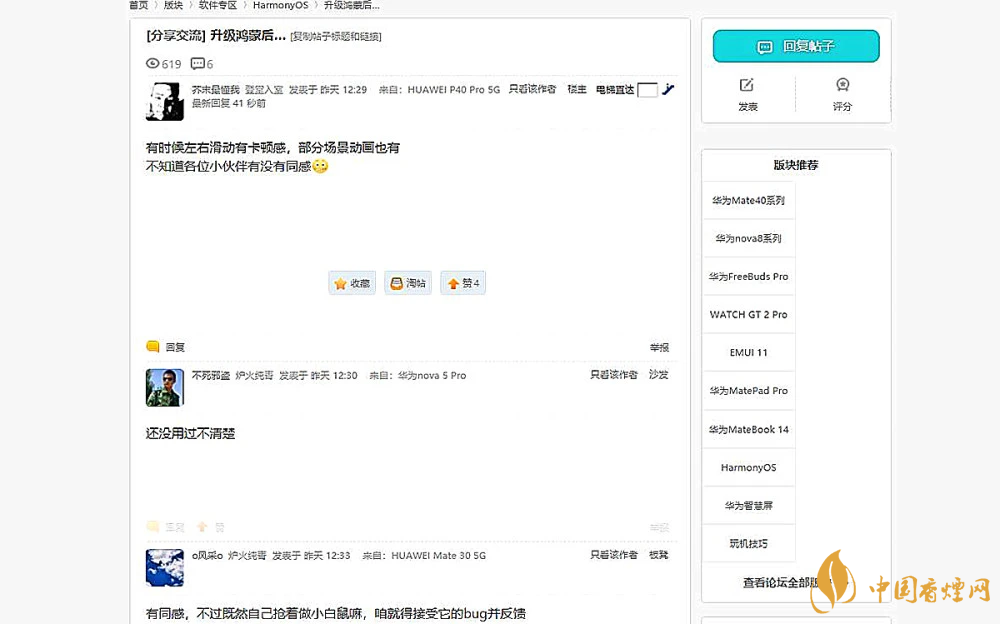Image resolution: width=1000 pixels, height=624 pixels.
Task: Click the 电梯直达 jump arrow icon
Action: pos(668,90)
